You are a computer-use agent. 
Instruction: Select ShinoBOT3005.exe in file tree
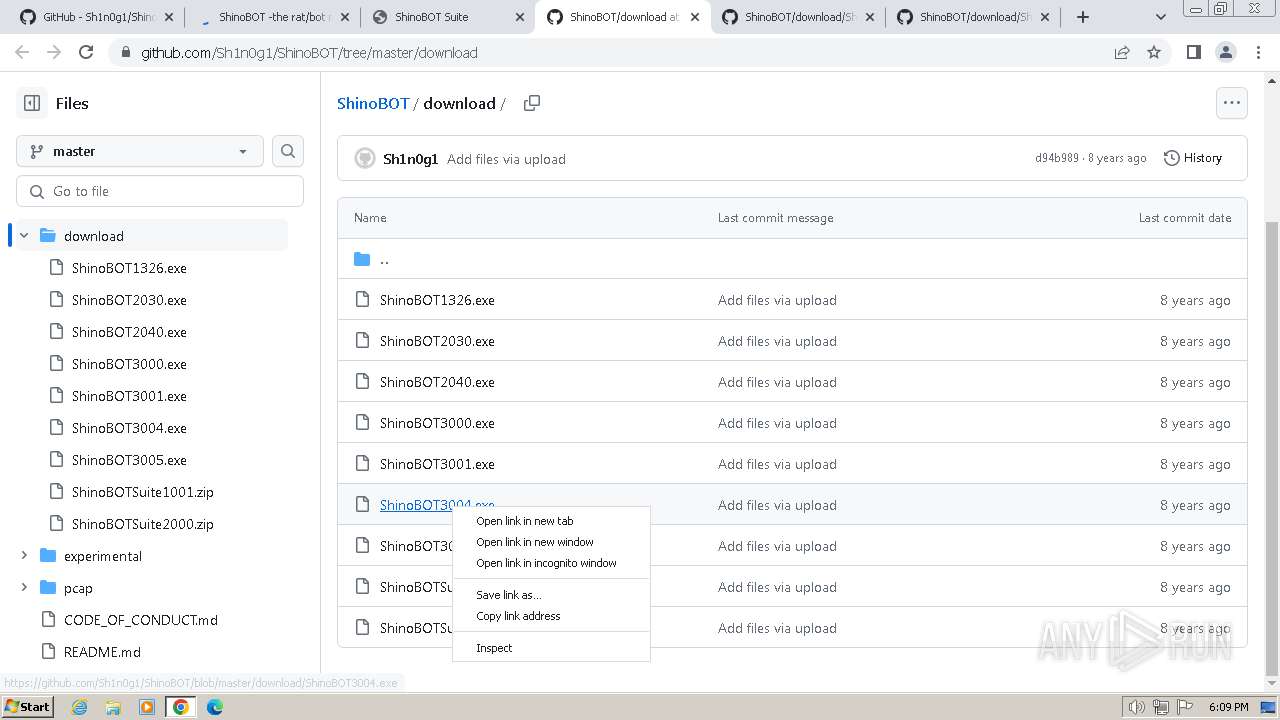pos(129,460)
